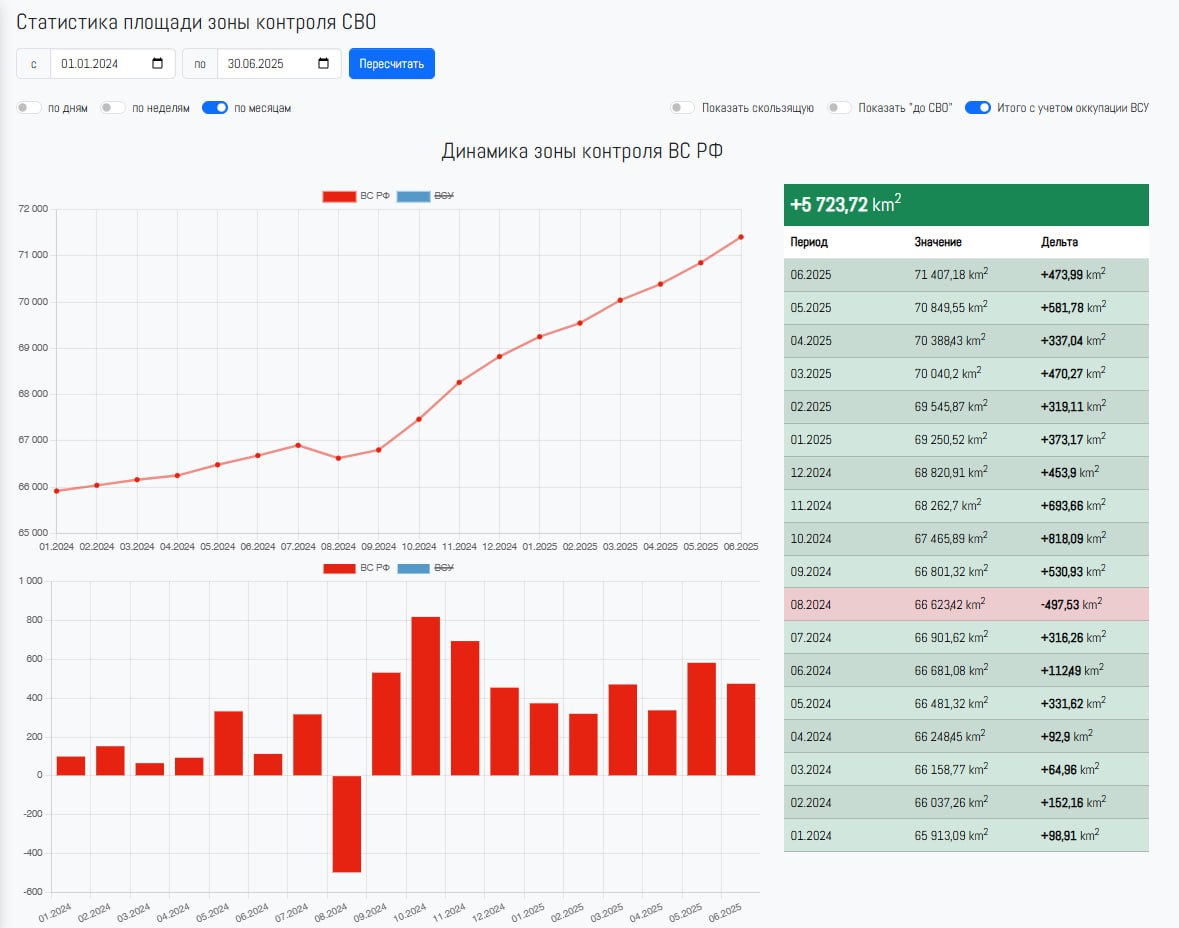Toggle ВС РФ legend swatch in bar chart
The width and height of the screenshot is (1179, 928).
tap(338, 568)
